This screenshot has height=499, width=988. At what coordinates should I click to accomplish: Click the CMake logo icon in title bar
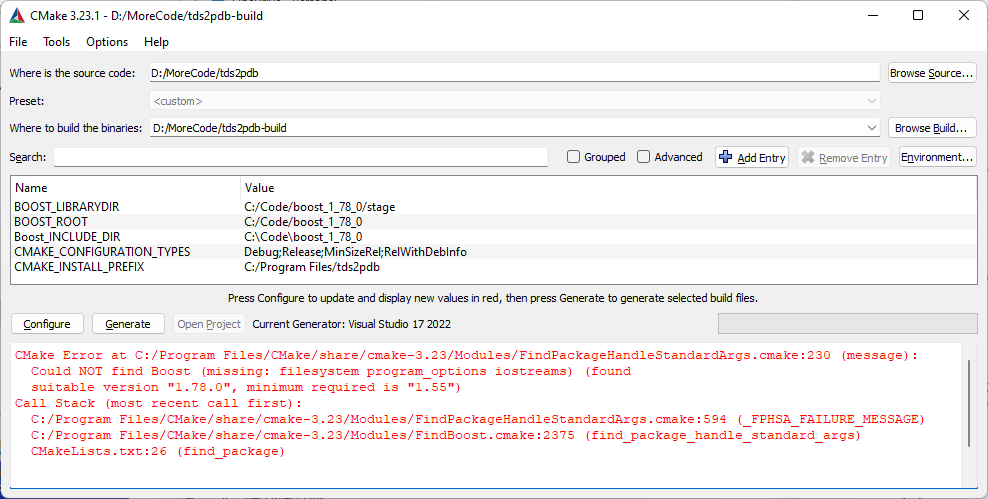coord(17,16)
